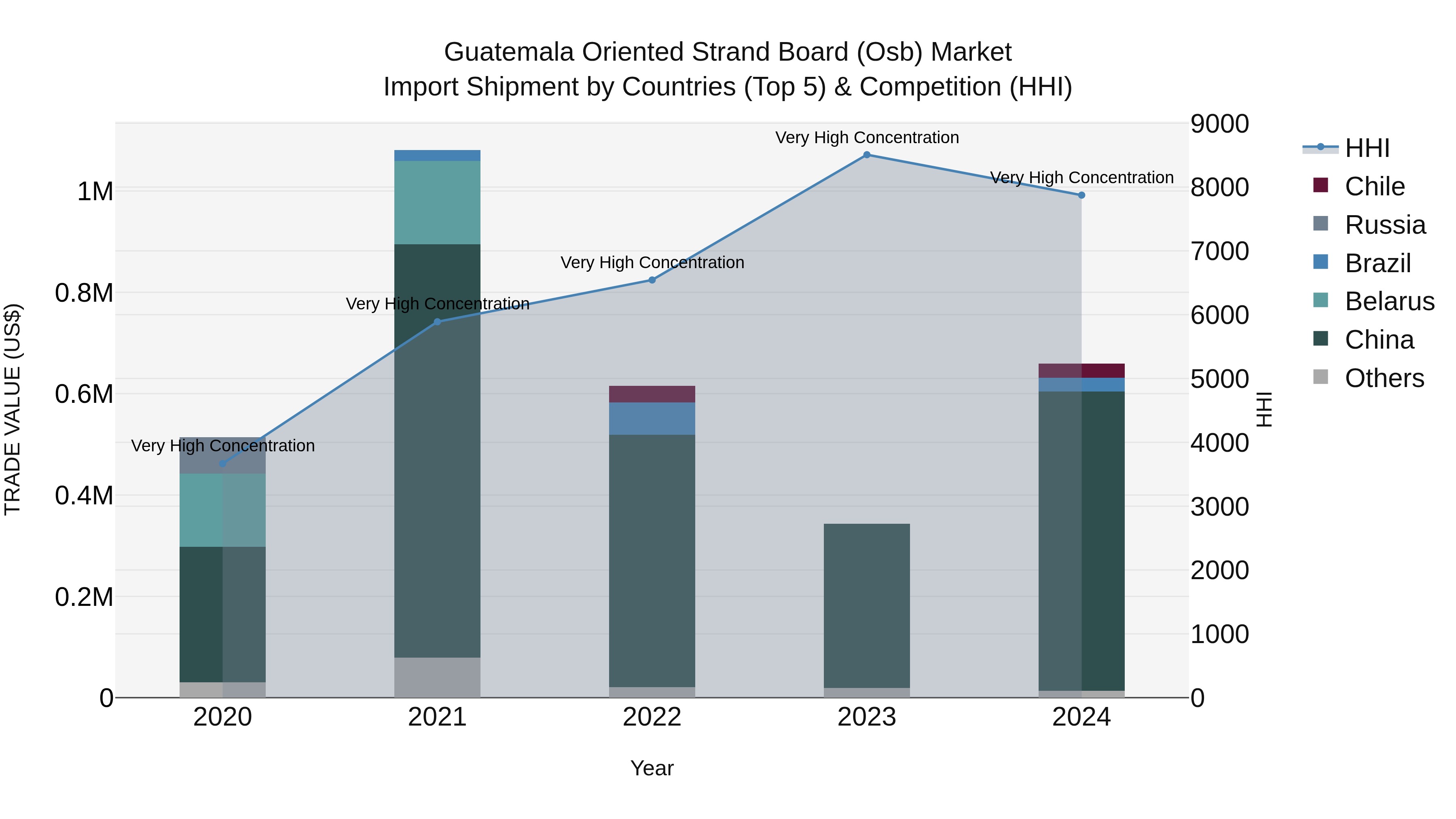Click the '1000' right axis tick
The image size is (1456, 819).
tap(1220, 634)
